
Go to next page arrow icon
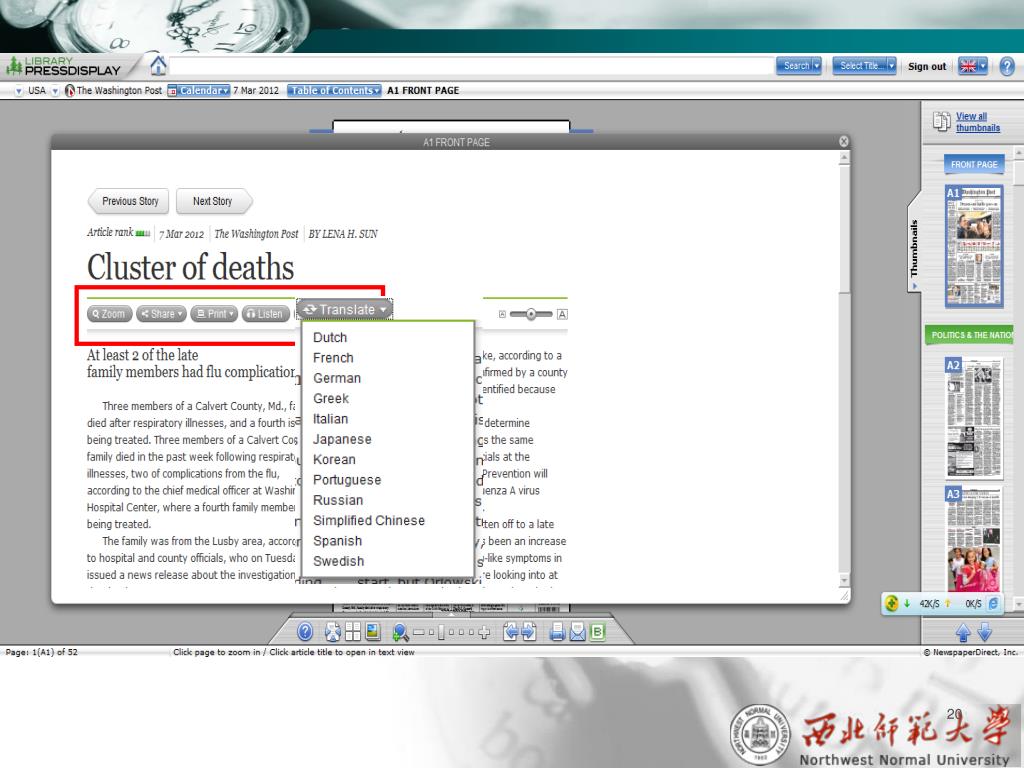click(528, 632)
